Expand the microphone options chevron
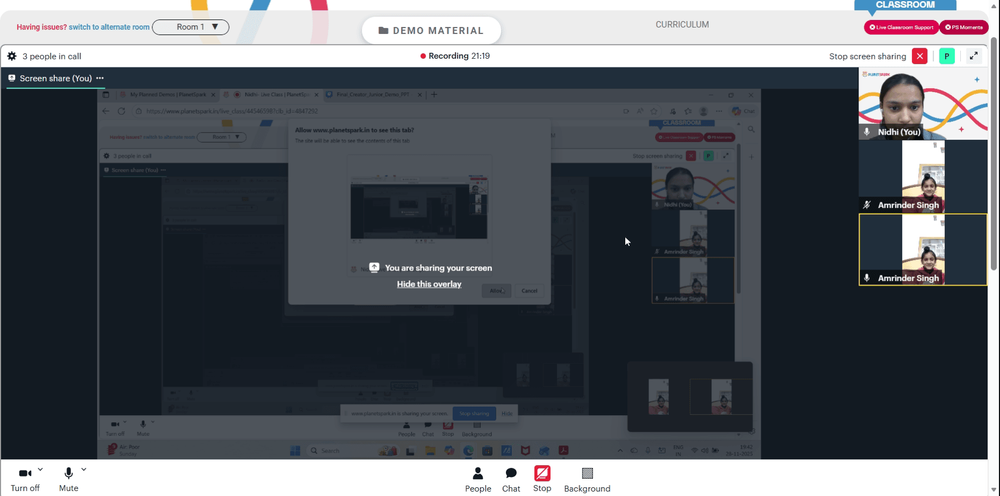 point(84,470)
